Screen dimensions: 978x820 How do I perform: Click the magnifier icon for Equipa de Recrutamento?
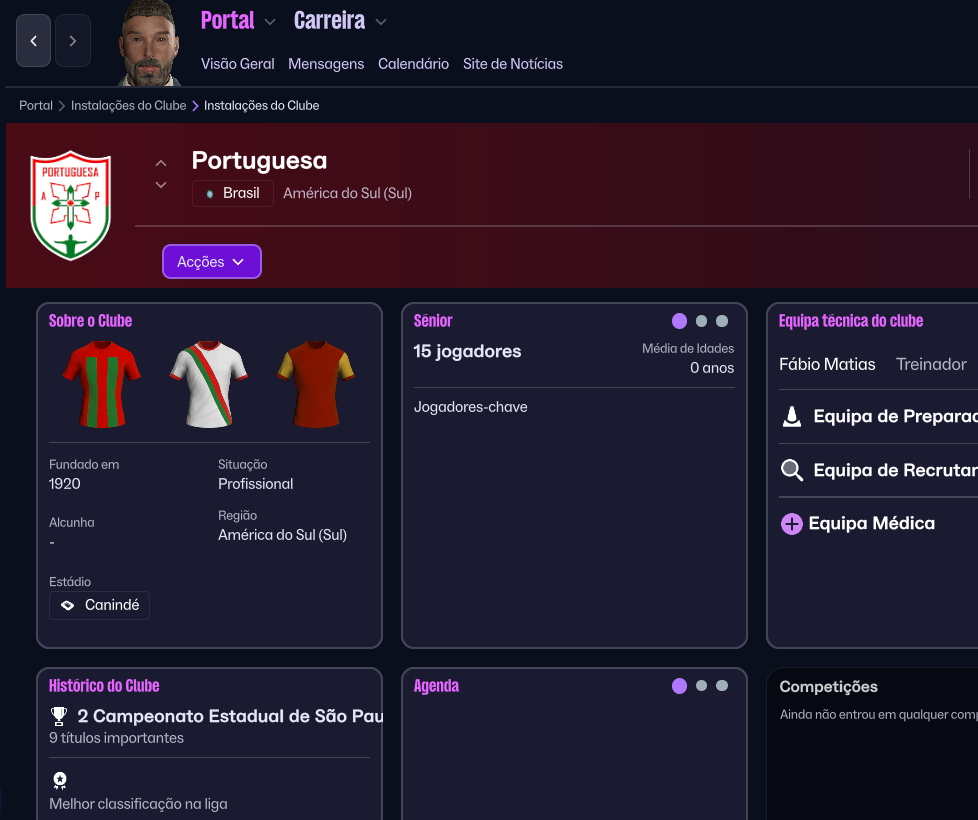coord(792,470)
